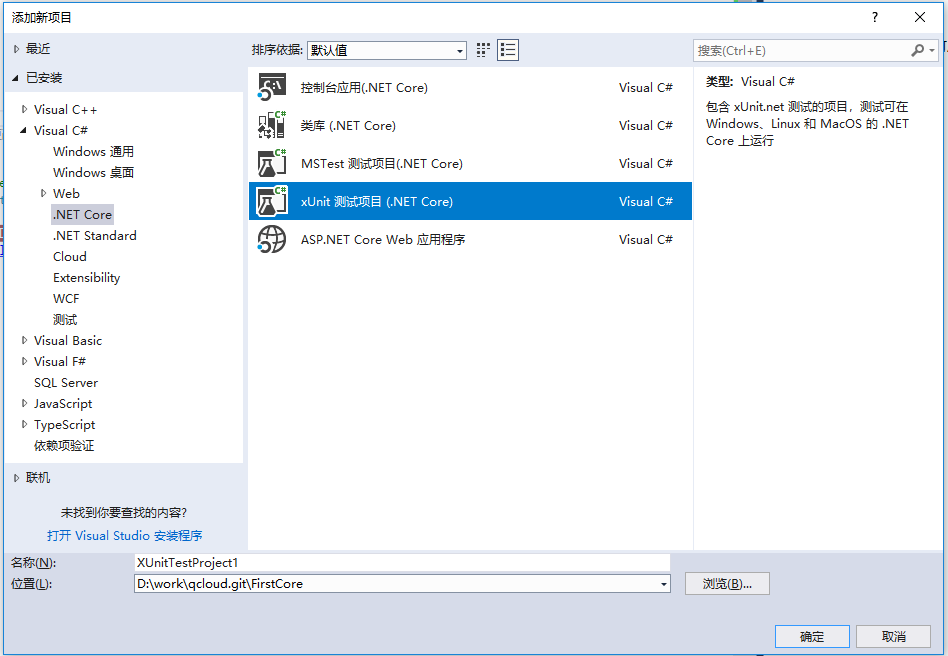This screenshot has width=948, height=656.
Task: Expand the Visual C++ tree node
Action: (24, 109)
